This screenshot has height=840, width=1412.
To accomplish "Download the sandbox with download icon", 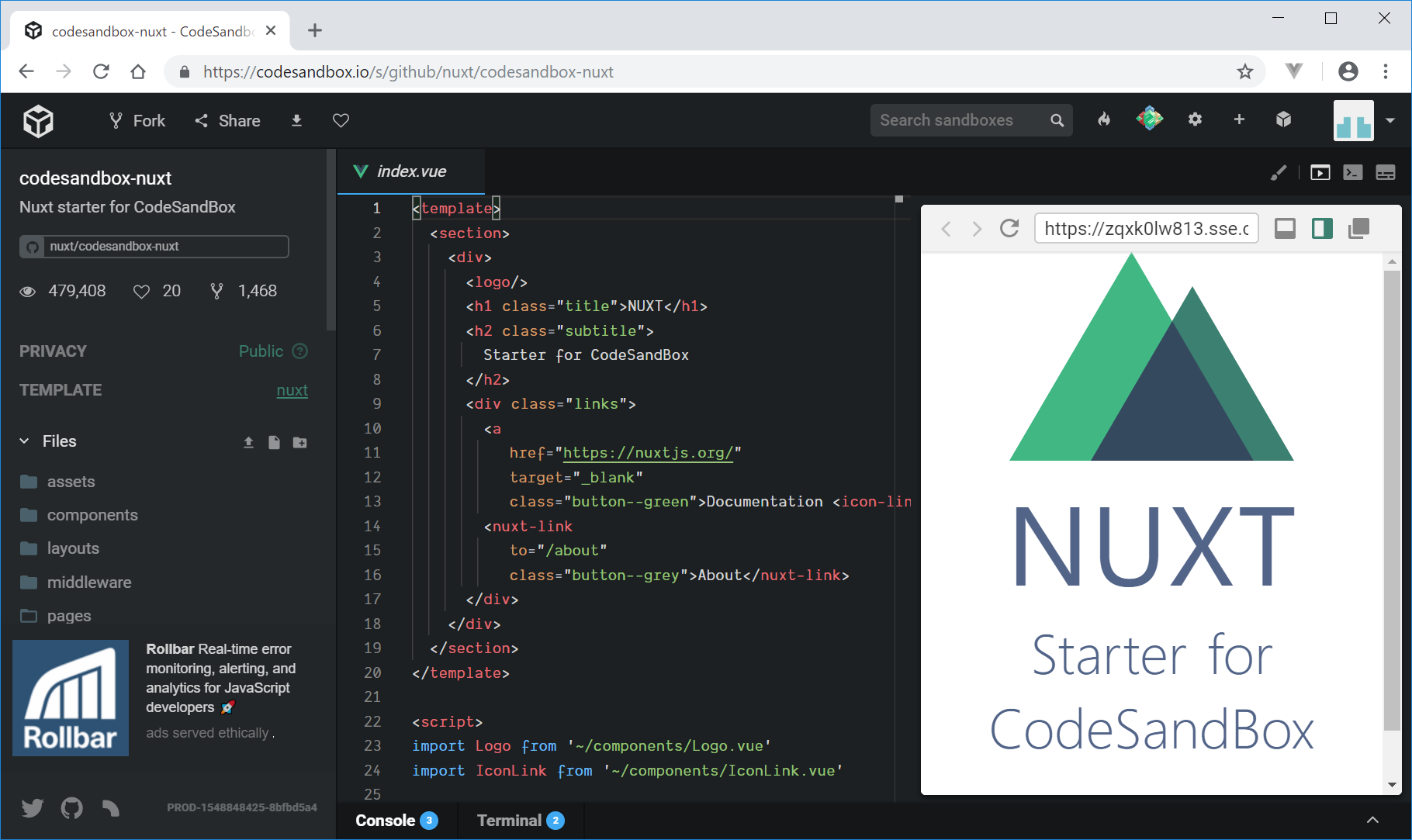I will pos(296,120).
